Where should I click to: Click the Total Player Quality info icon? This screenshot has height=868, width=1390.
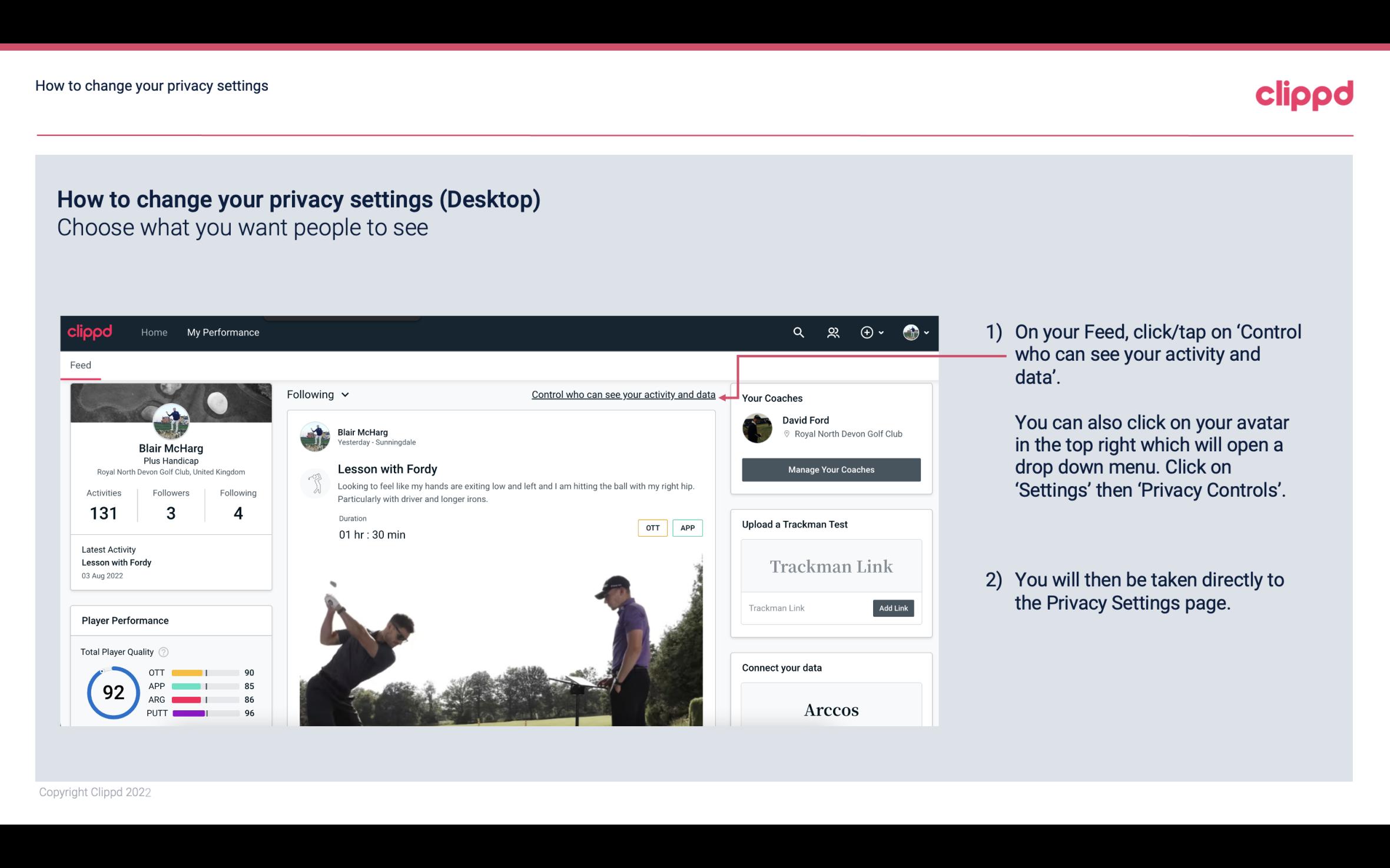(163, 651)
